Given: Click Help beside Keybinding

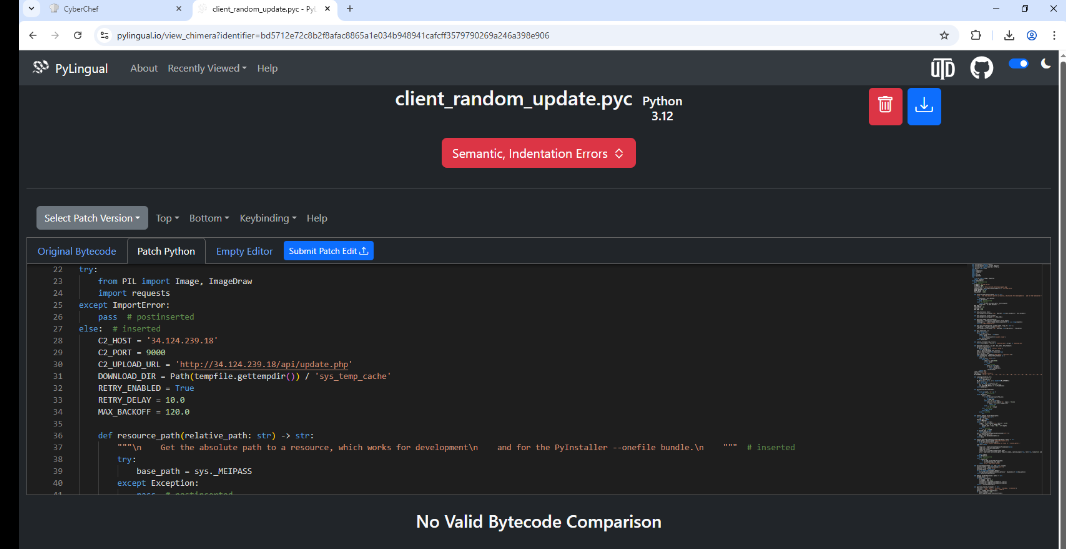Looking at the screenshot, I should [x=317, y=218].
